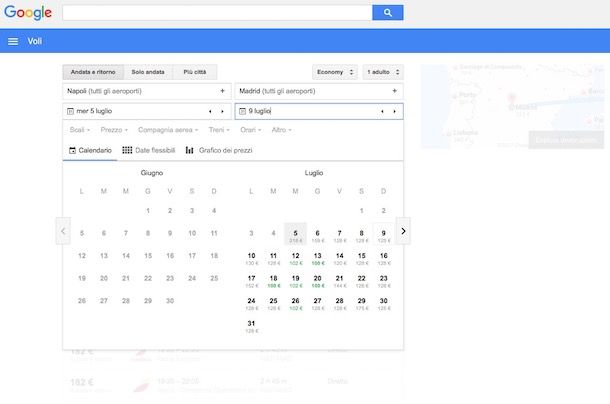This screenshot has width=610, height=404.
Task: Select July 8 in the calendar
Action: point(361,234)
